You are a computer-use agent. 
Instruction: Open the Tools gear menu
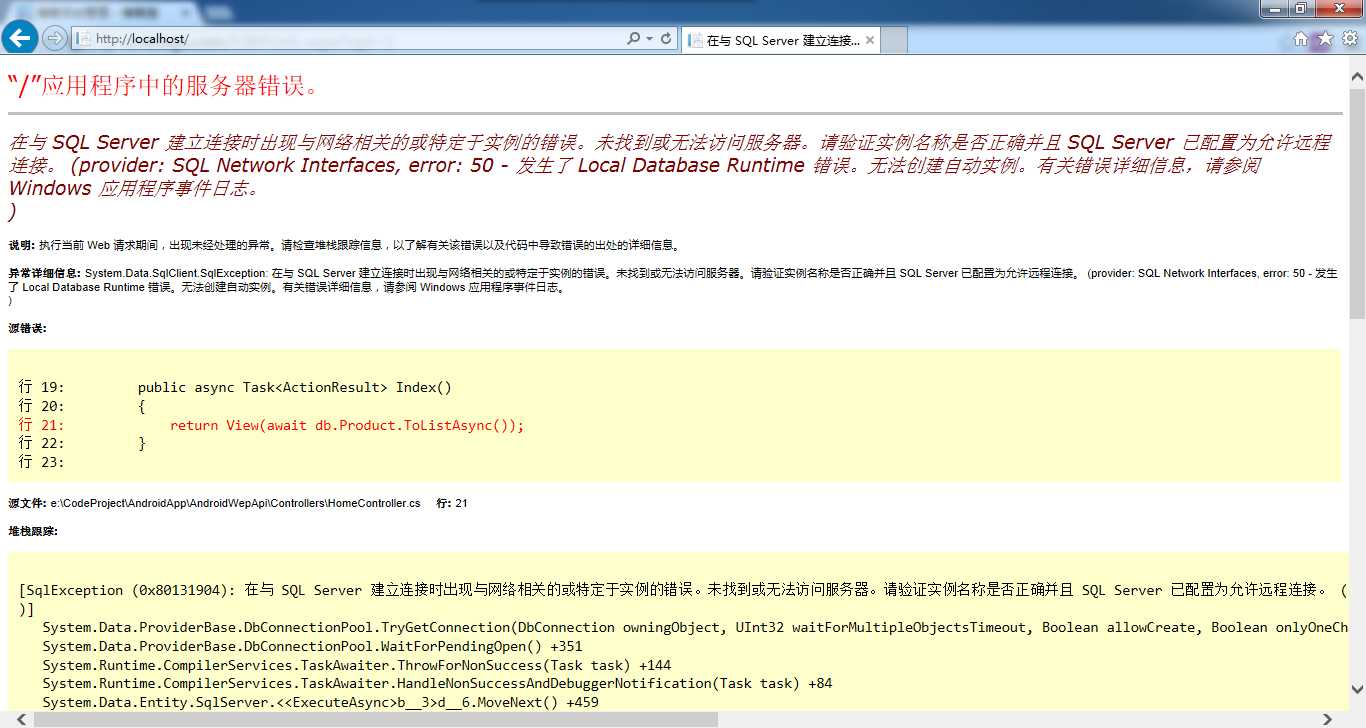click(x=1350, y=39)
